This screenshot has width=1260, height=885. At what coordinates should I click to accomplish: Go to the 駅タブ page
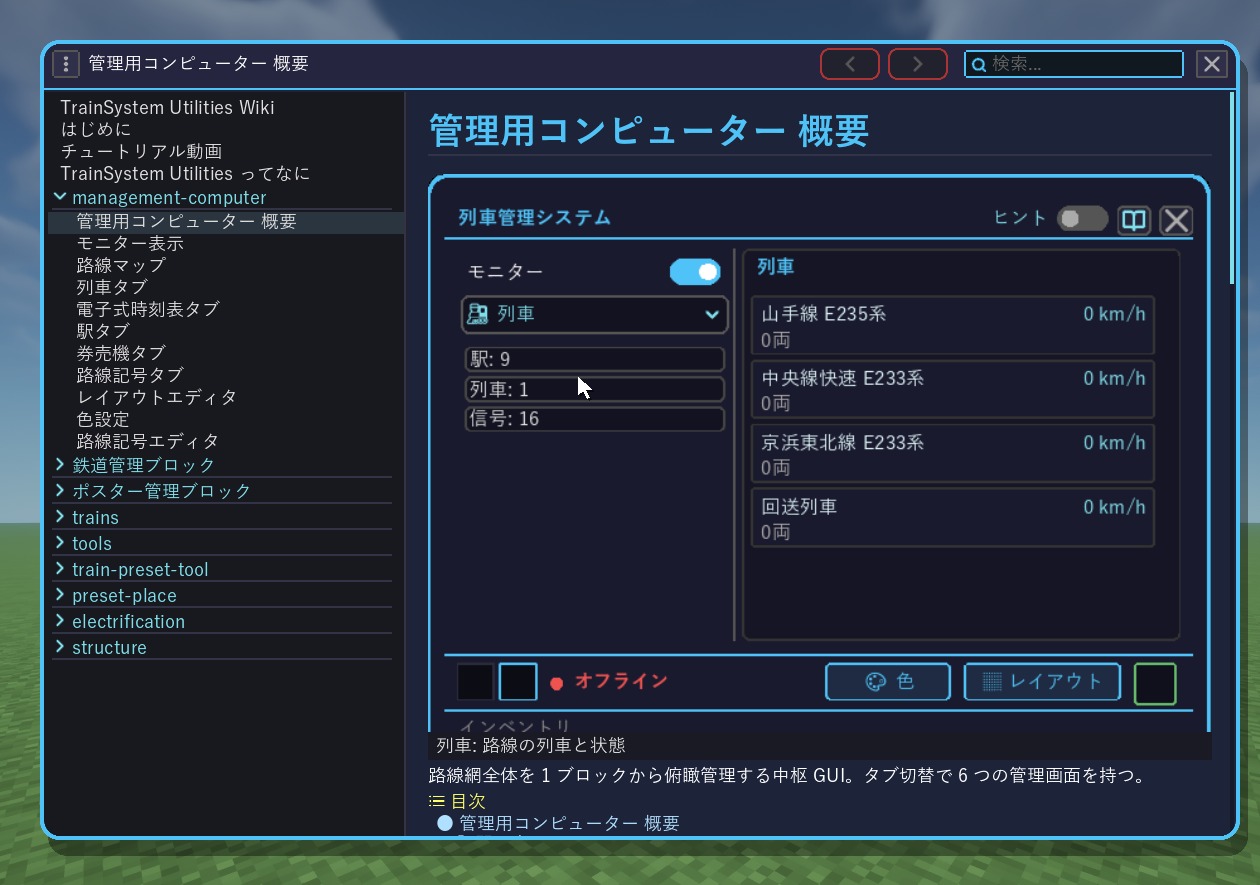103,332
